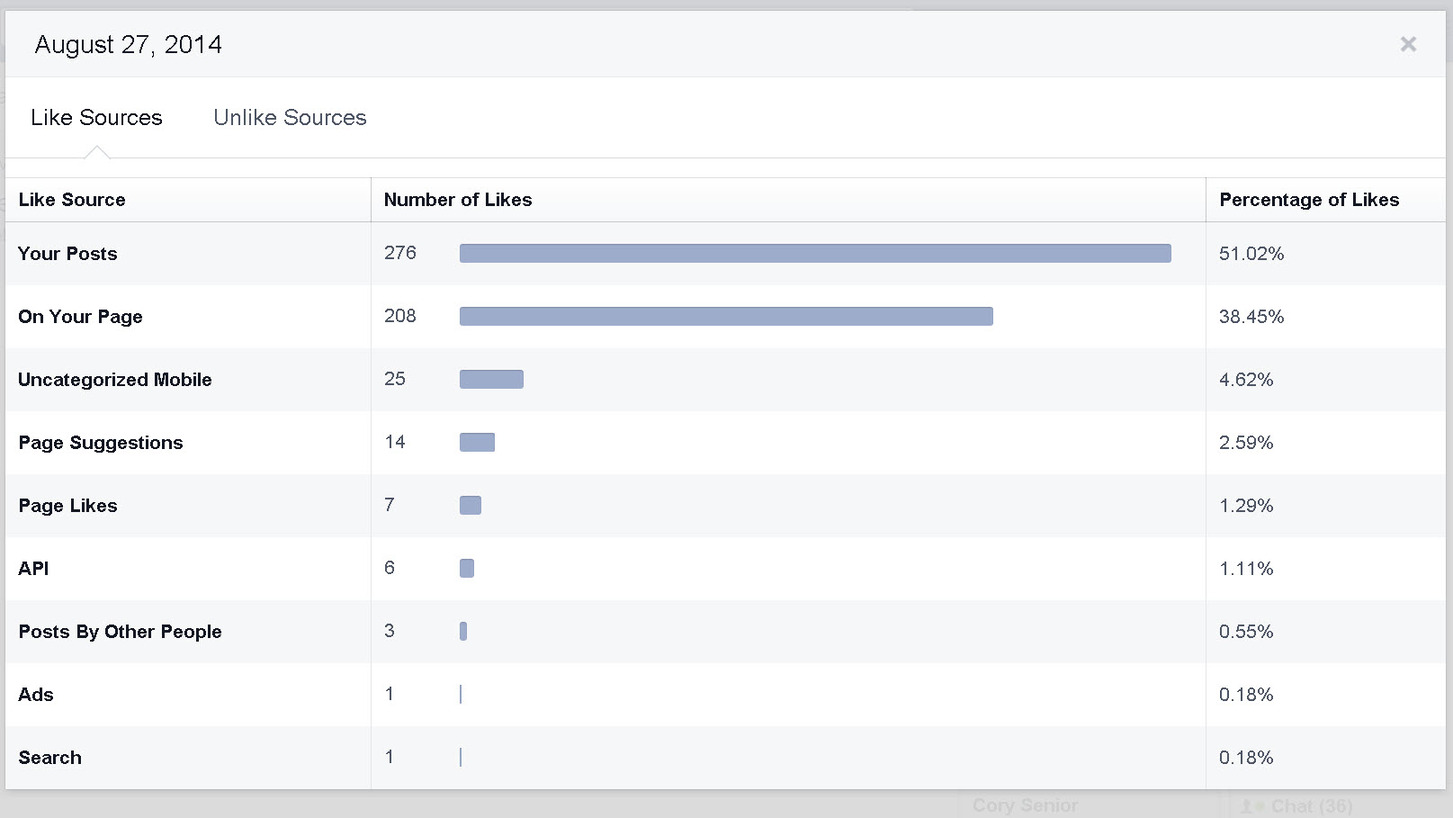This screenshot has width=1453, height=818.
Task: Click the Number of Likes column header
Action: click(x=458, y=200)
